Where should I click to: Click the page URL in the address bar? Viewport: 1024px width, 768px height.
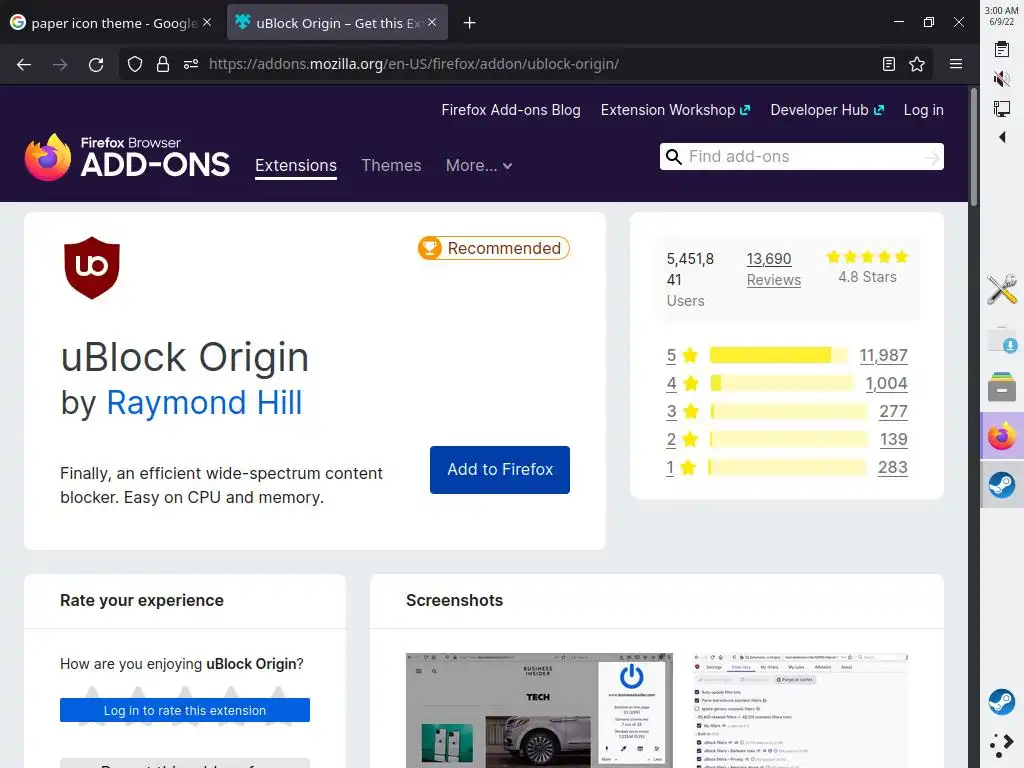point(414,64)
